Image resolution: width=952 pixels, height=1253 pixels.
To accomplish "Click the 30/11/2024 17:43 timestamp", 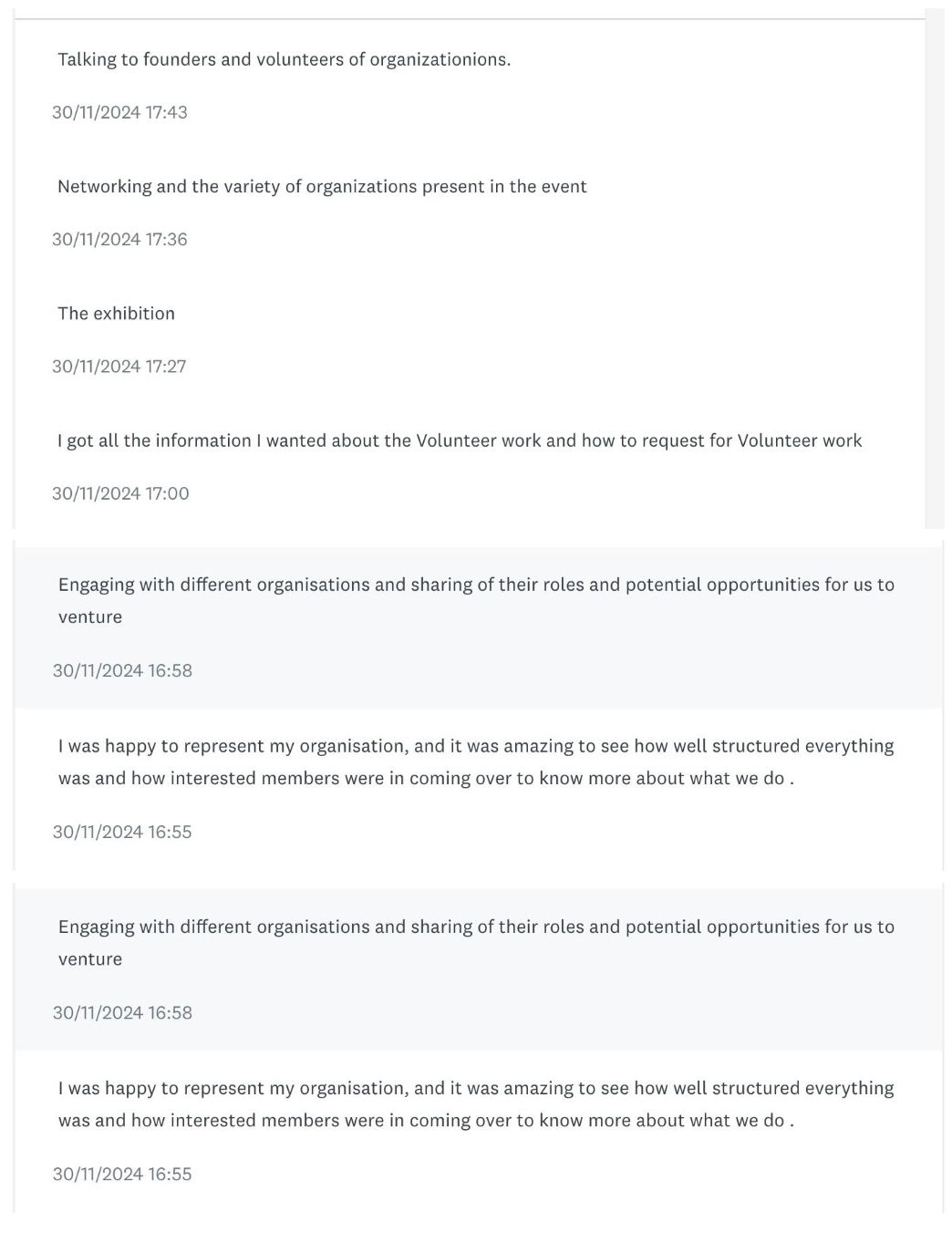I will (119, 112).
